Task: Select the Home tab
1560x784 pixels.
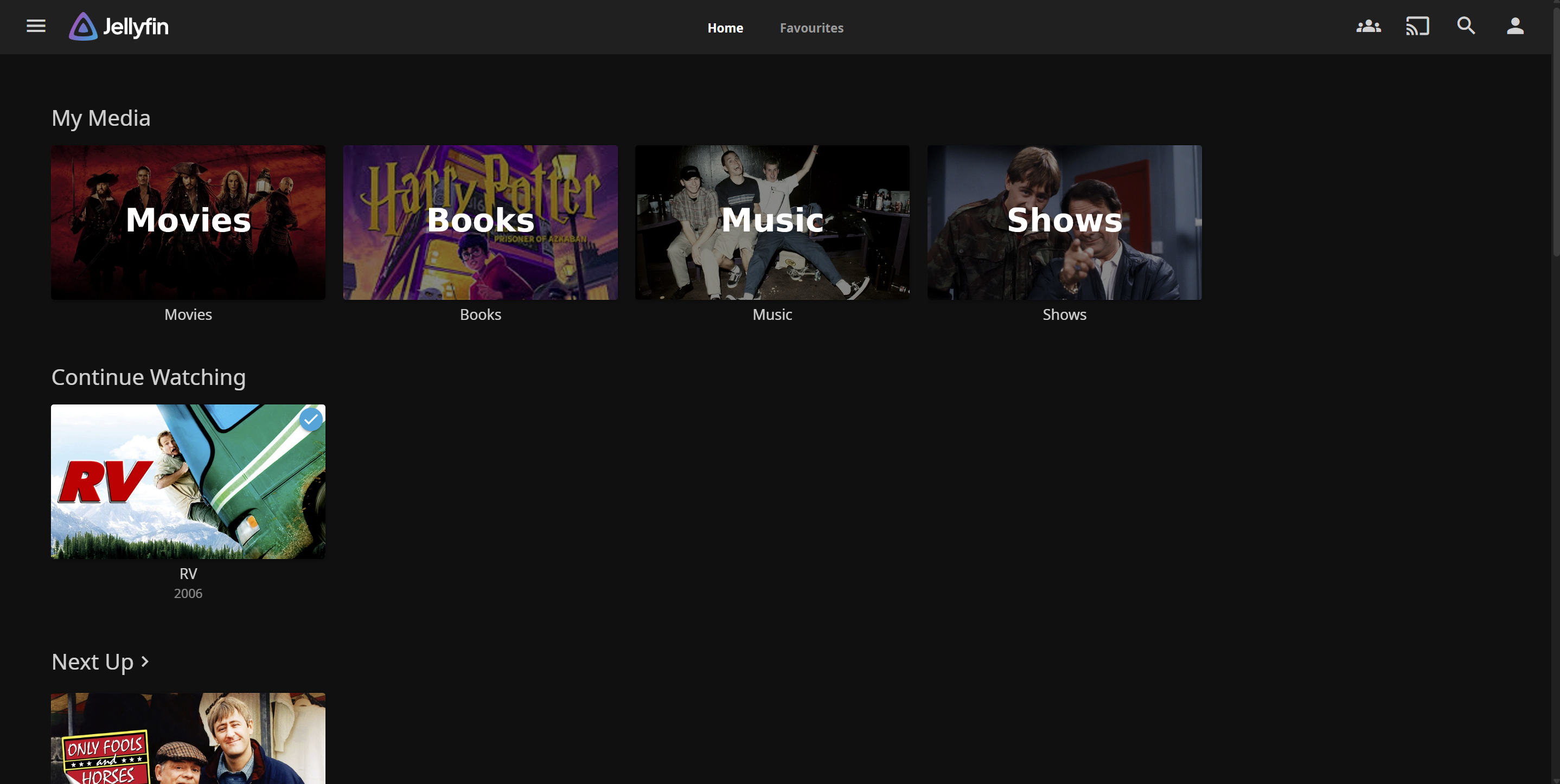Action: pos(725,28)
